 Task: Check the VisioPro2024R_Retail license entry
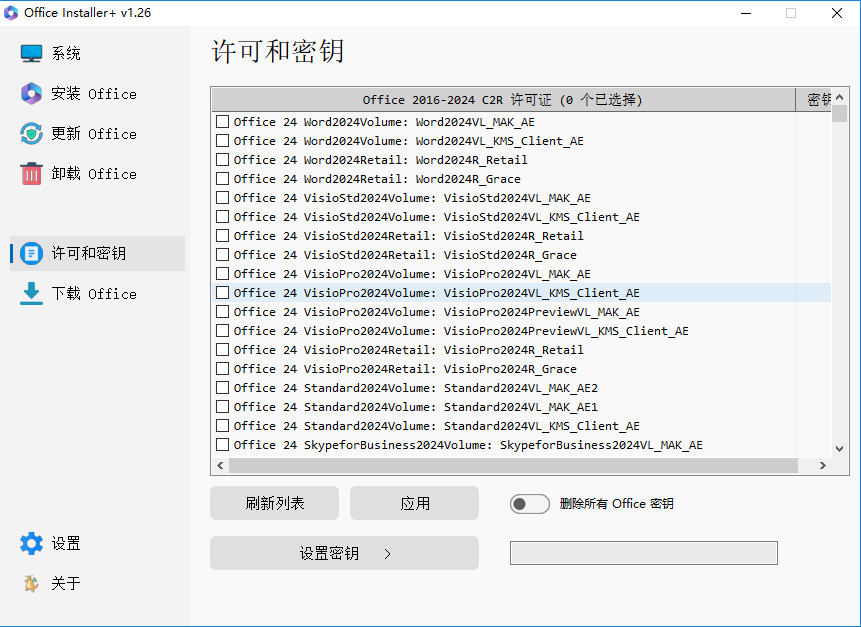(222, 349)
